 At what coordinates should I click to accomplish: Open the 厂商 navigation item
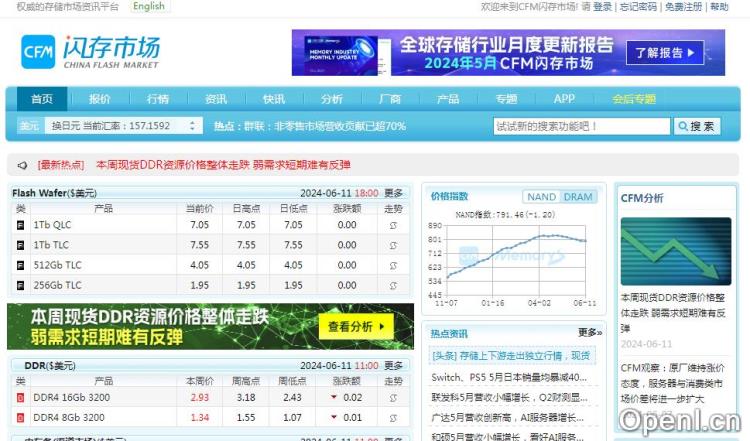point(390,99)
